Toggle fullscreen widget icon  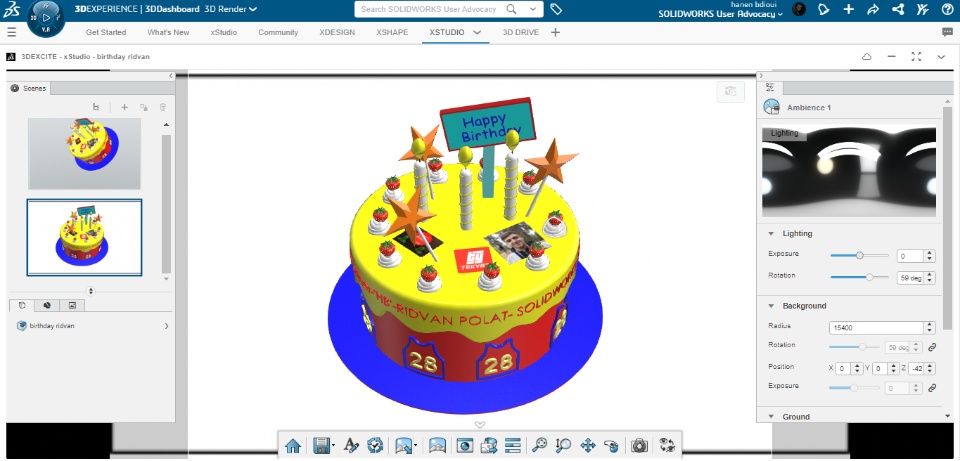tap(917, 56)
